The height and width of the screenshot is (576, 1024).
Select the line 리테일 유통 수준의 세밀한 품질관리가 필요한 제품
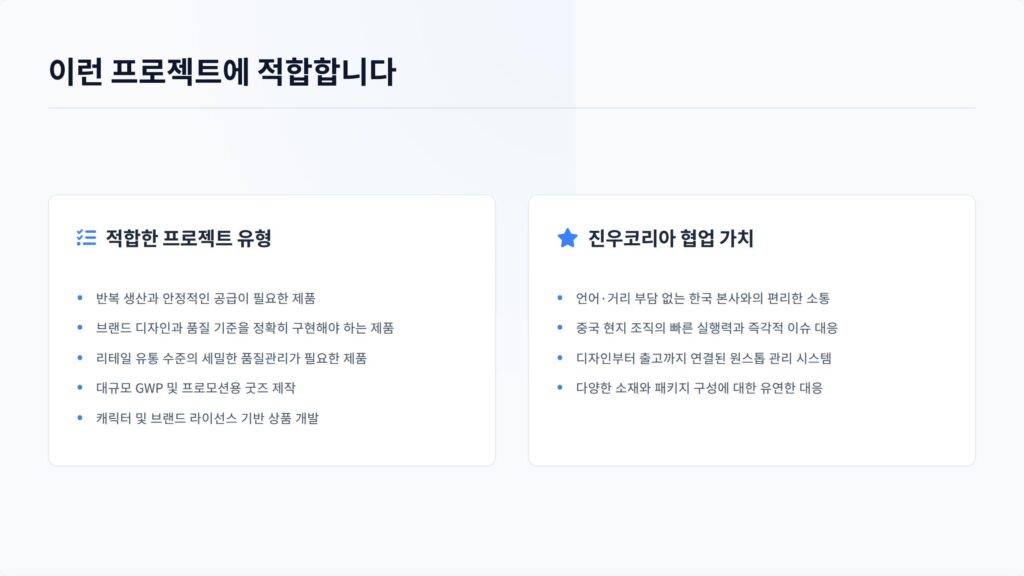231,358
